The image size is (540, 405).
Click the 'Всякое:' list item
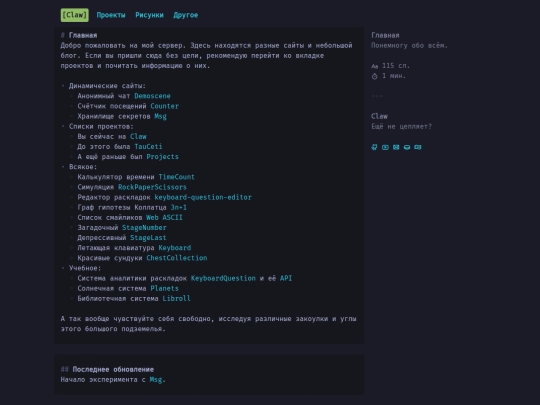click(83, 167)
